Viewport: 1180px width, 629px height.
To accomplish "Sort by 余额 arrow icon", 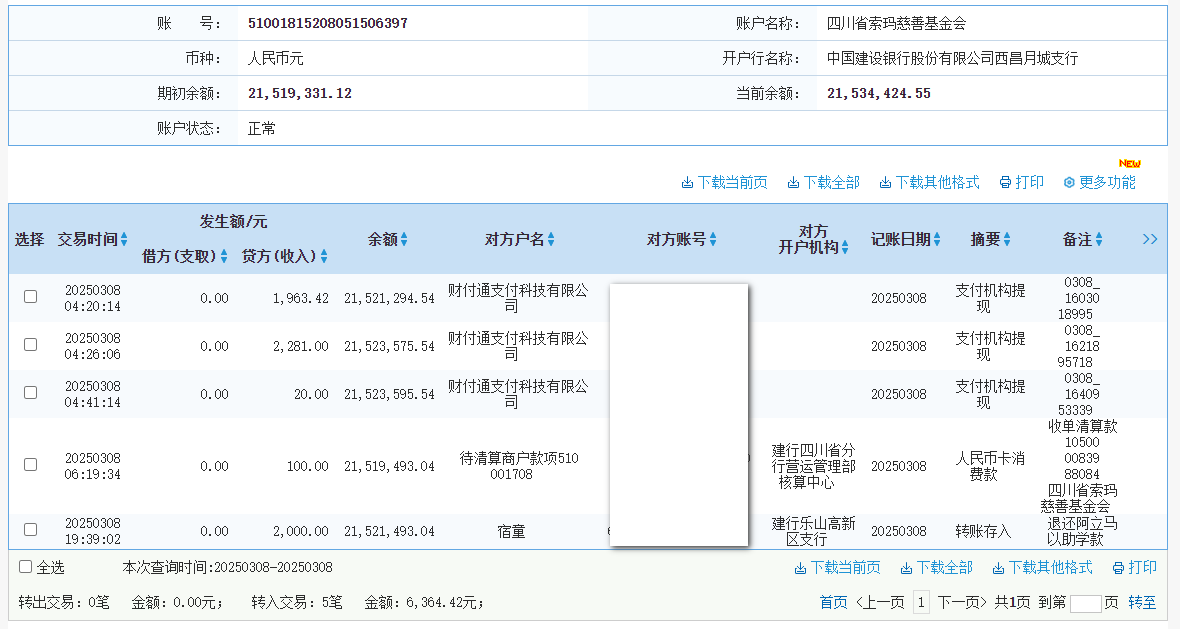I will pyautogui.click(x=404, y=240).
